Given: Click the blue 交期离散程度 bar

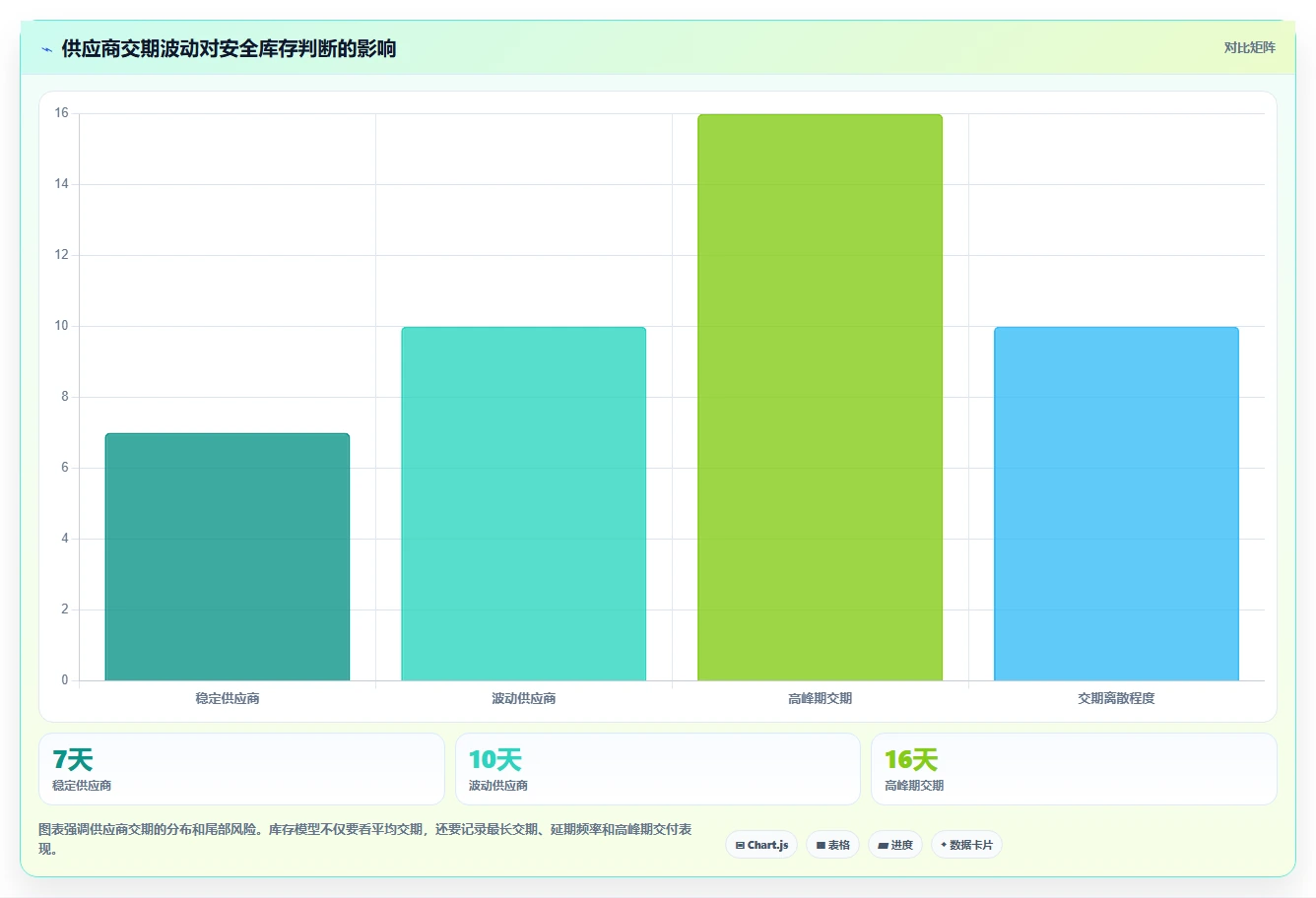Looking at the screenshot, I should [x=1116, y=503].
